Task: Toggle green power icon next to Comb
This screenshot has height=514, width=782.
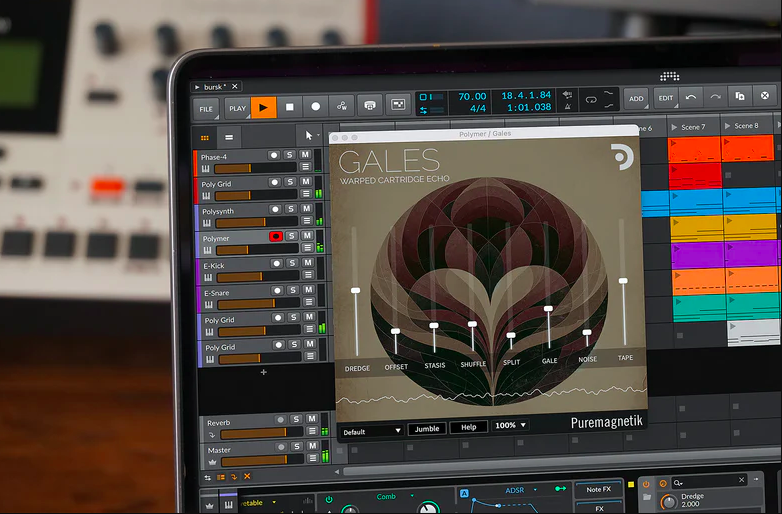Action: (329, 499)
